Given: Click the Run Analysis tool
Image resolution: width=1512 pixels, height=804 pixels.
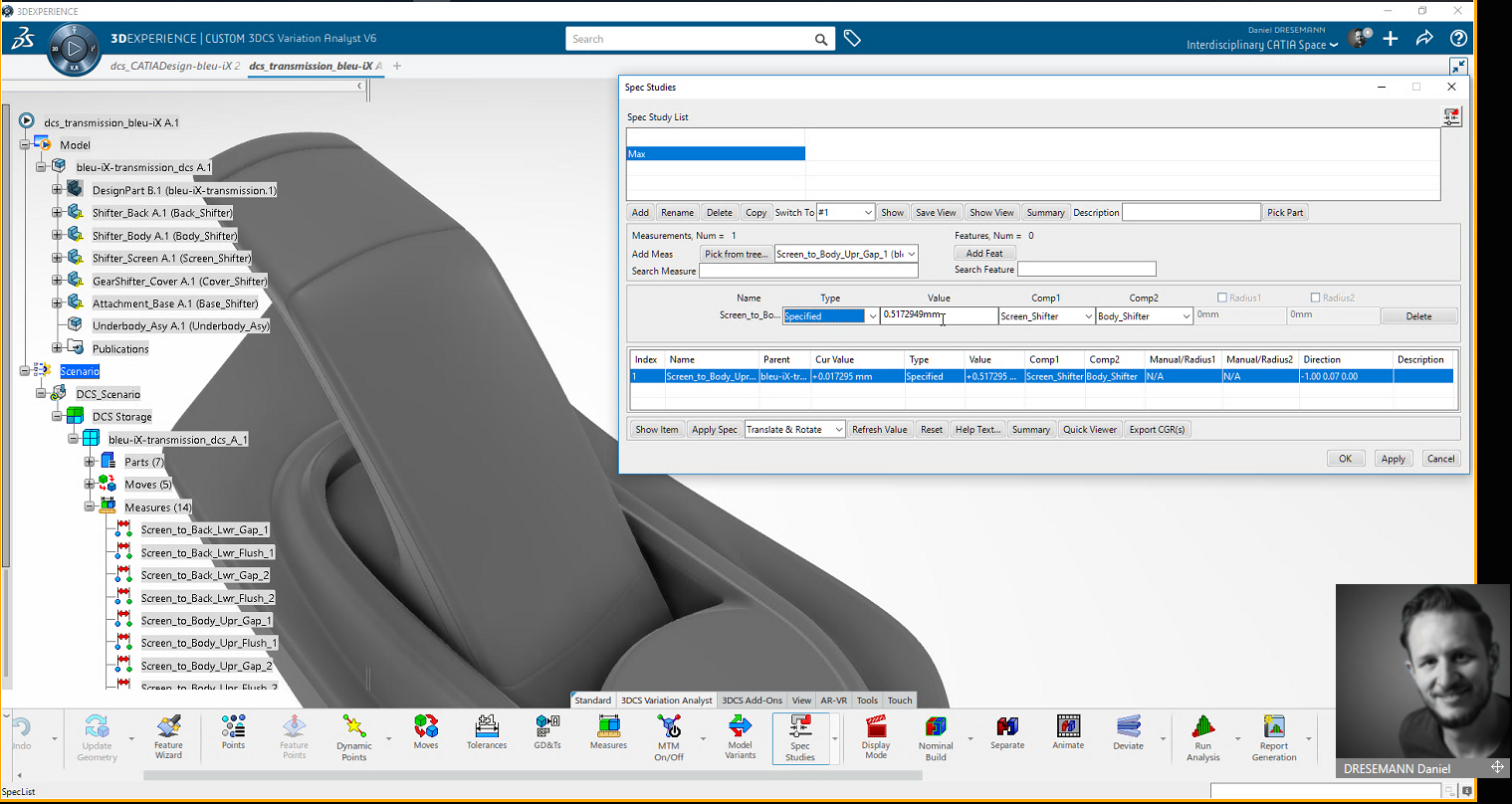Looking at the screenshot, I should [x=1203, y=737].
